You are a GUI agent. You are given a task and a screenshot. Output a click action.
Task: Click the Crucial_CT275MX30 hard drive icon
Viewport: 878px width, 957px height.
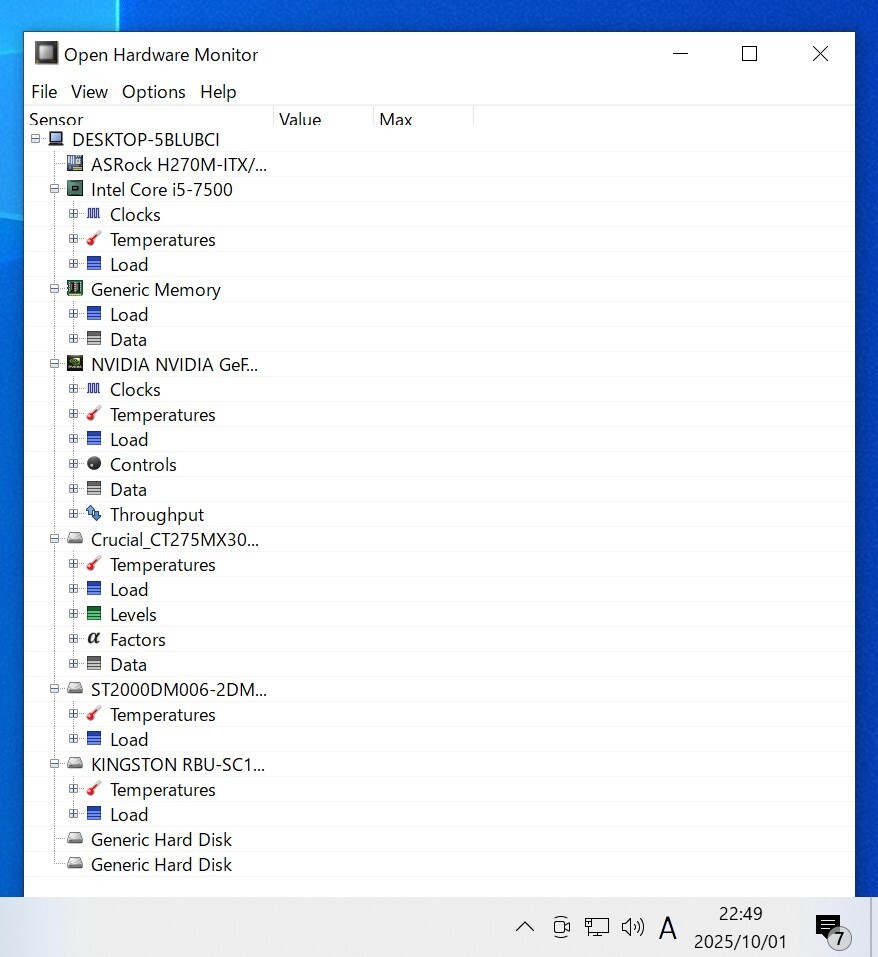coord(75,538)
